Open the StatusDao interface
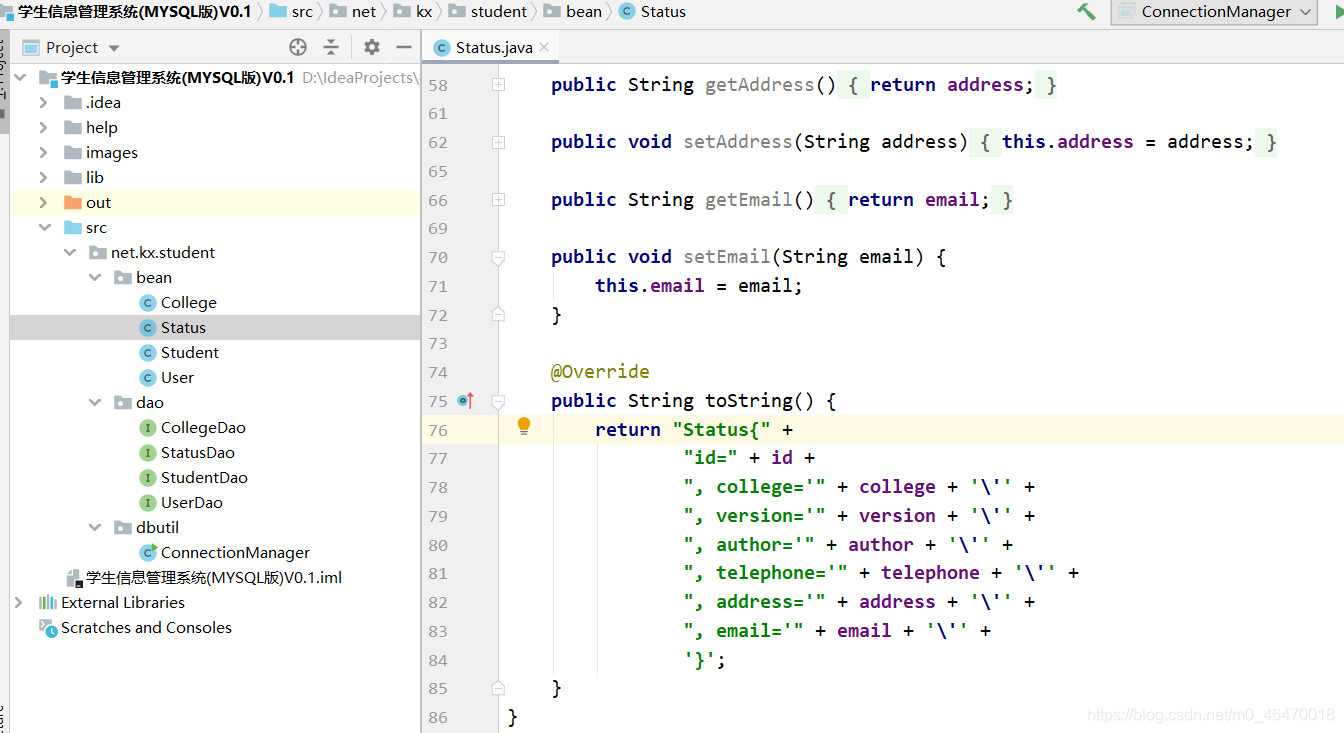The image size is (1344, 733). (197, 452)
